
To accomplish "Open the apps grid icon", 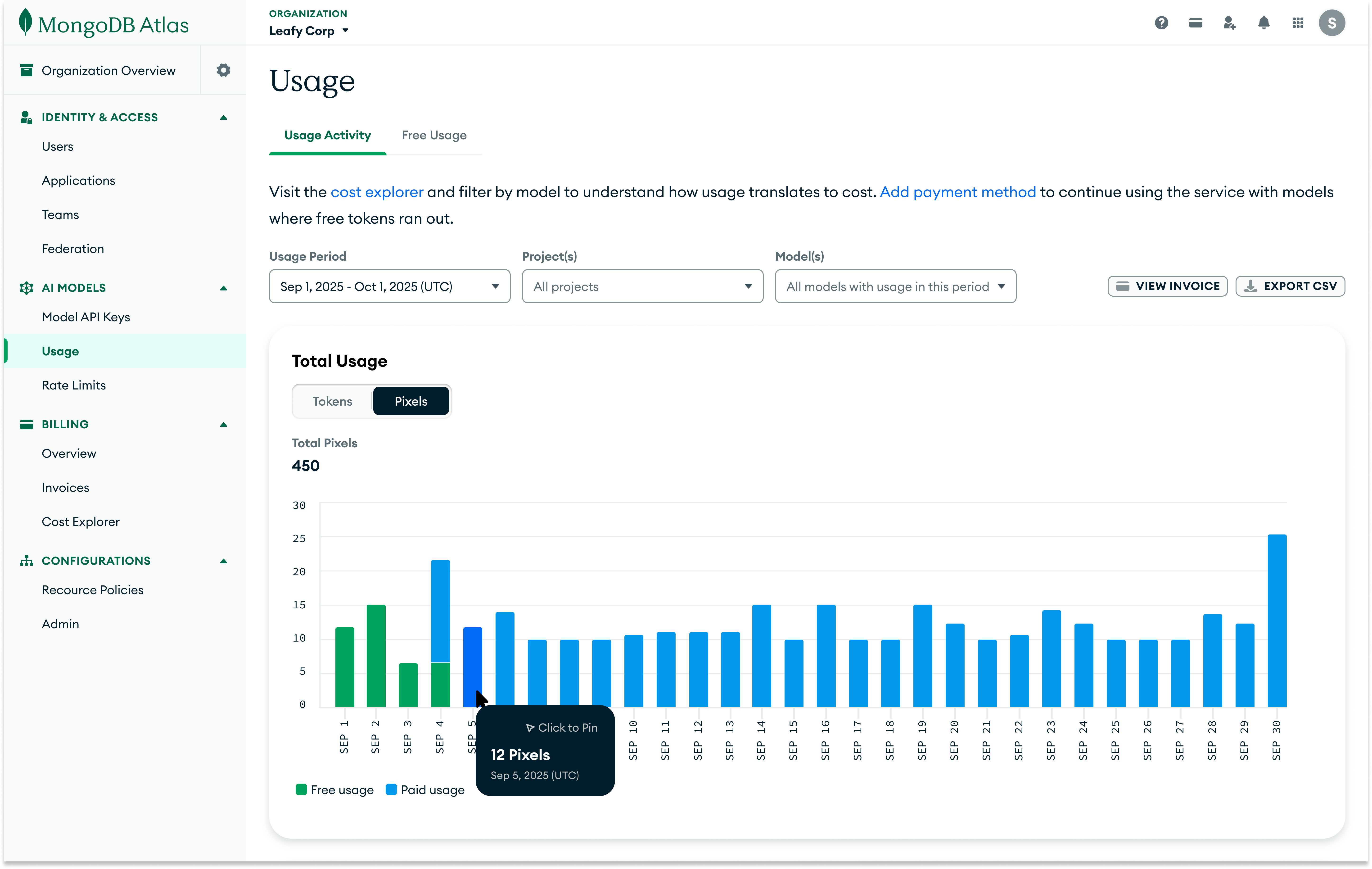I will [x=1298, y=23].
